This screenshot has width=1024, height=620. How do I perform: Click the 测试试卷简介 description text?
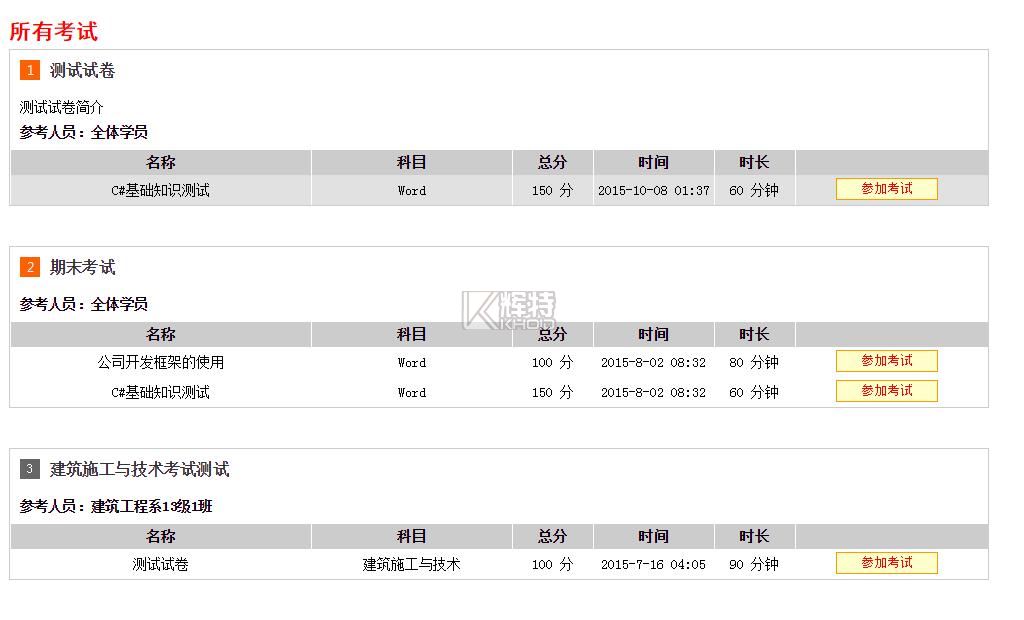[x=62, y=107]
